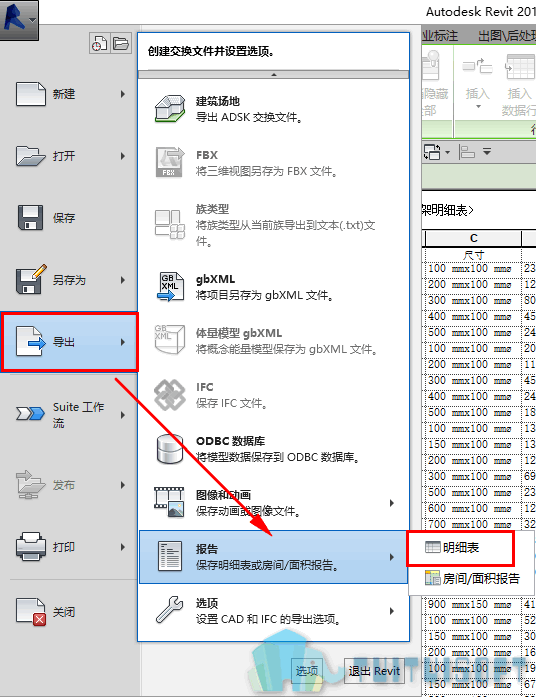The height and width of the screenshot is (697, 536).
Task: Select column header C in schedule
Action: click(473, 238)
